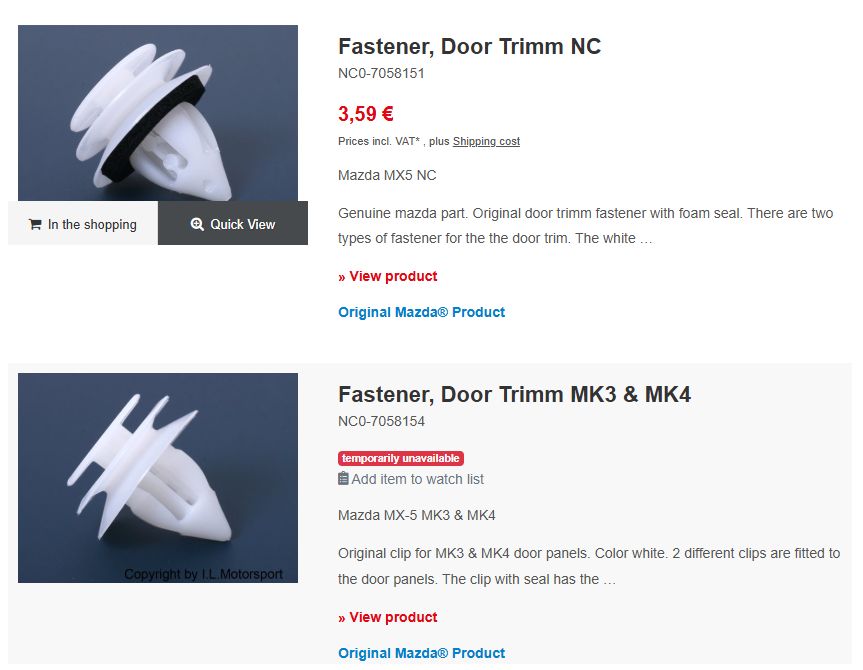This screenshot has width=863, height=670.
Task: Open the MK3 & MK4 fastener image
Action: coord(158,477)
